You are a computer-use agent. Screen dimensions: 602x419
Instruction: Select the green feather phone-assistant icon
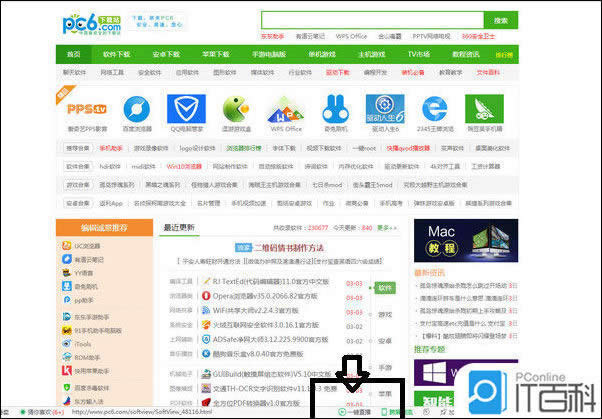pos(484,109)
